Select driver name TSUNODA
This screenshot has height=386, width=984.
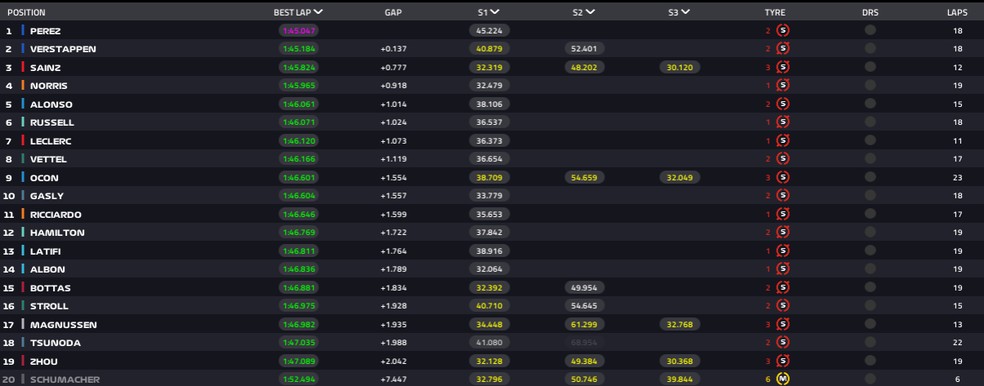click(55, 343)
